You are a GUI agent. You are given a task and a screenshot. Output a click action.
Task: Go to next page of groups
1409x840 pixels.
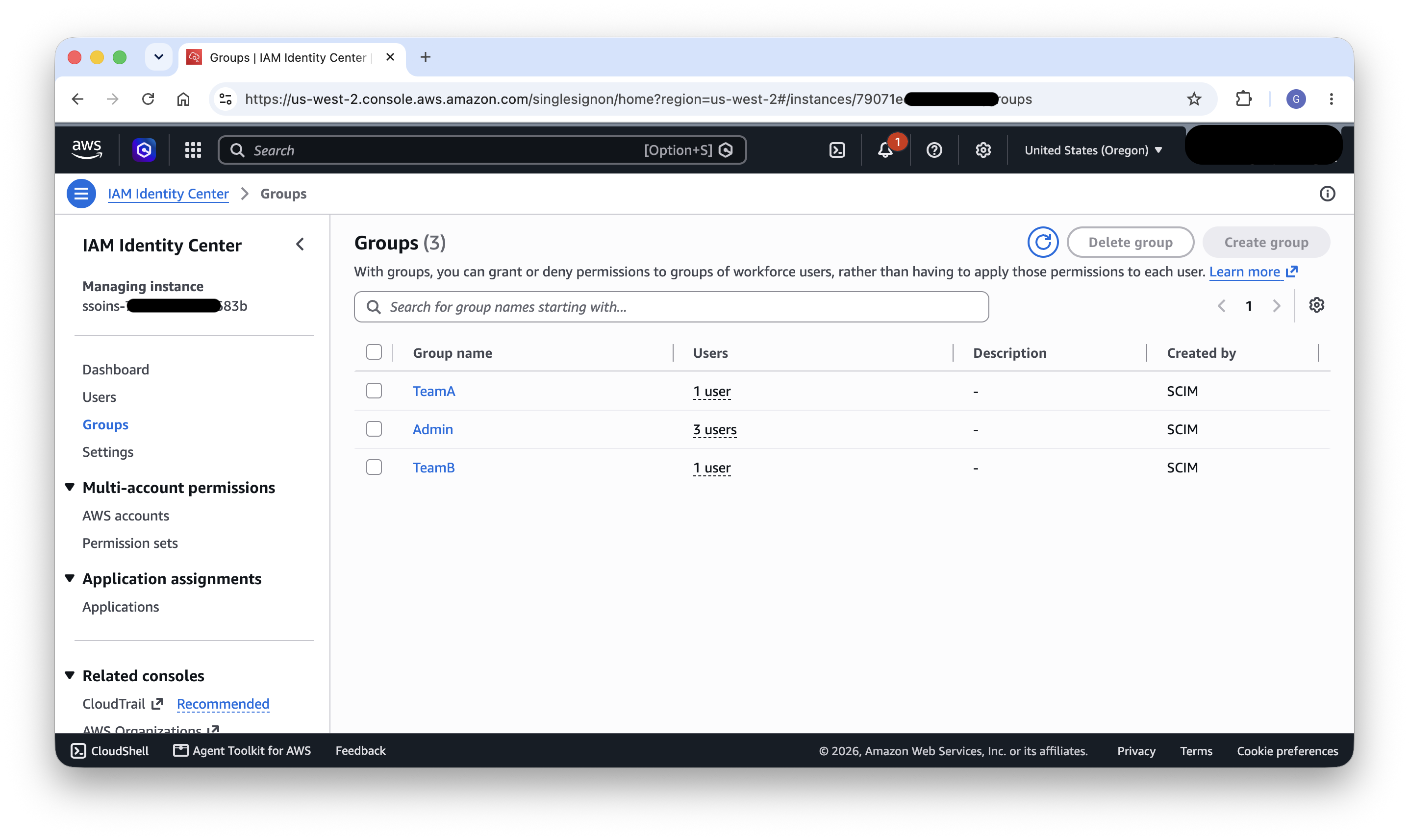(1276, 306)
